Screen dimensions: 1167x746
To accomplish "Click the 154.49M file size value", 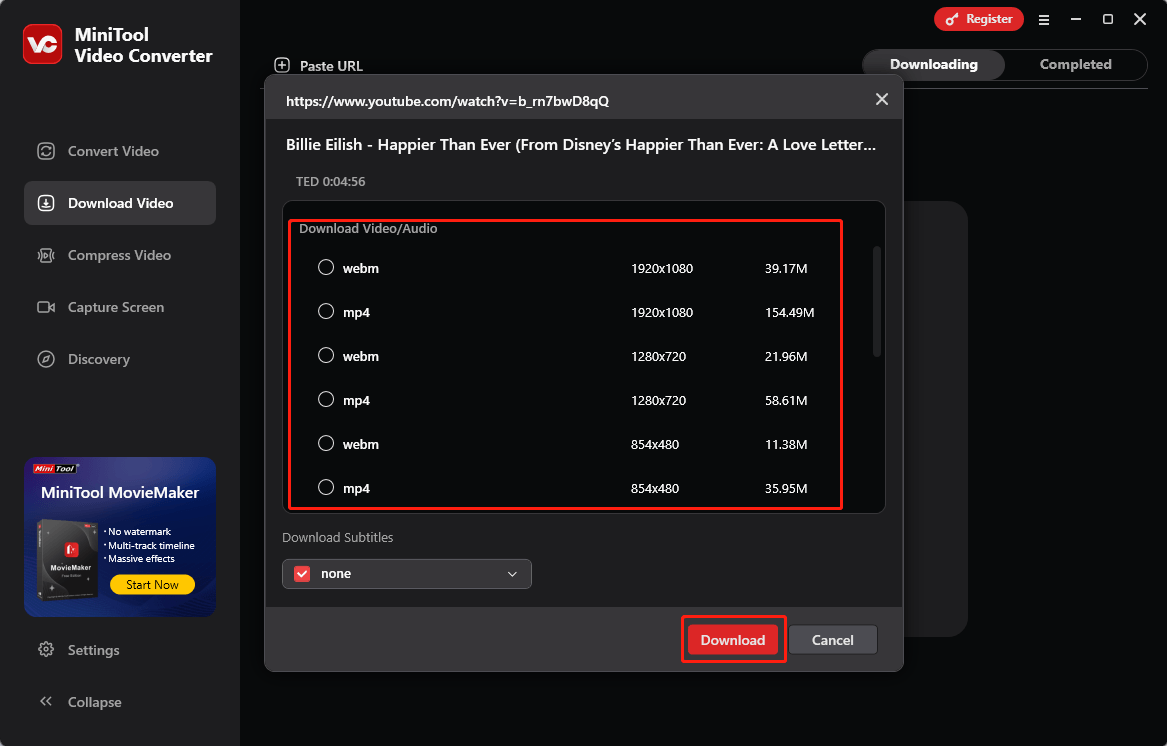I will click(x=790, y=312).
